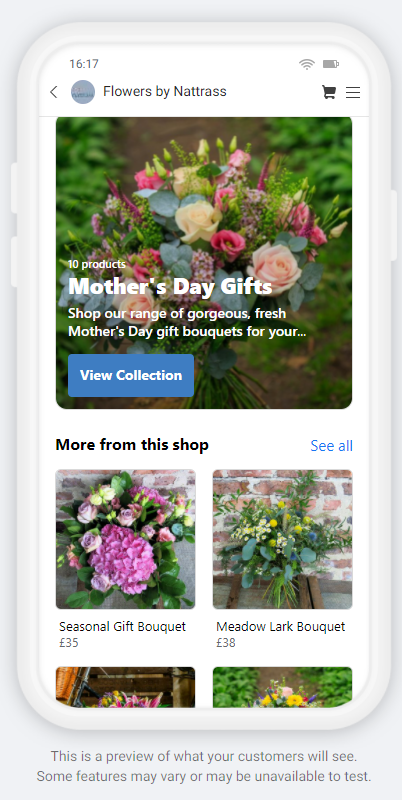402x800 pixels.
Task: Open the Meadow Lark Bouquet image
Action: click(283, 539)
